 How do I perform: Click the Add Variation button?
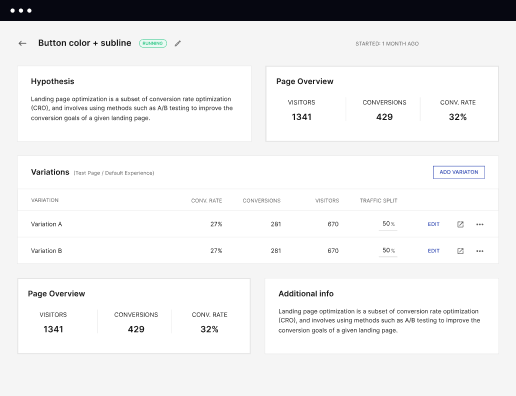[459, 172]
